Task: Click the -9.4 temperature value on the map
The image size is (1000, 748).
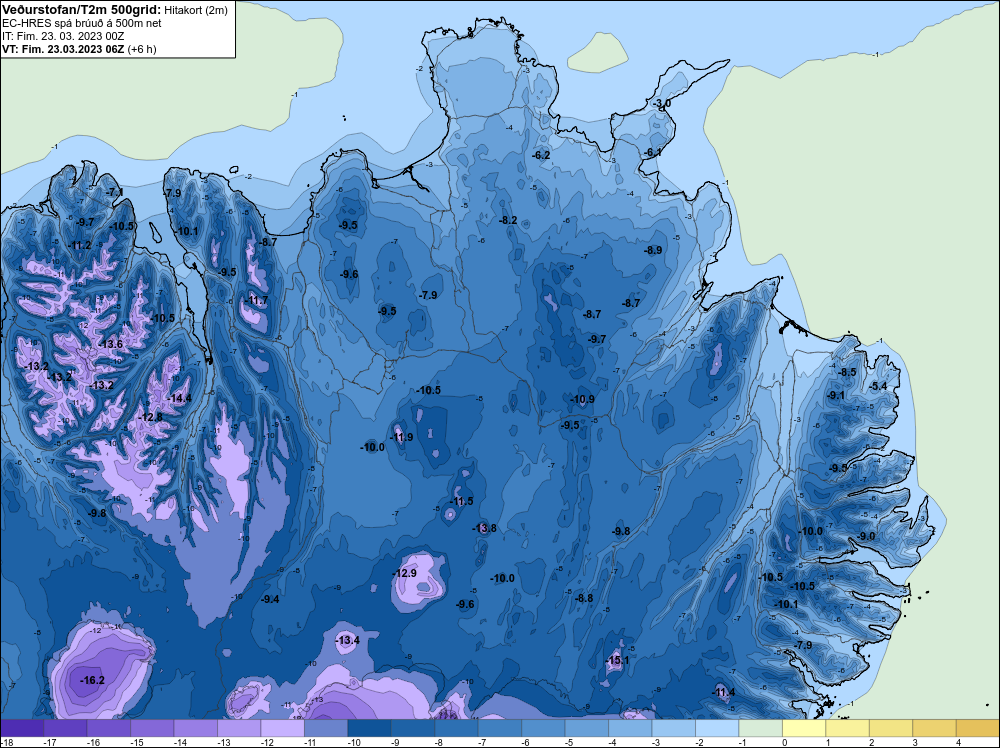Action: tap(270, 599)
